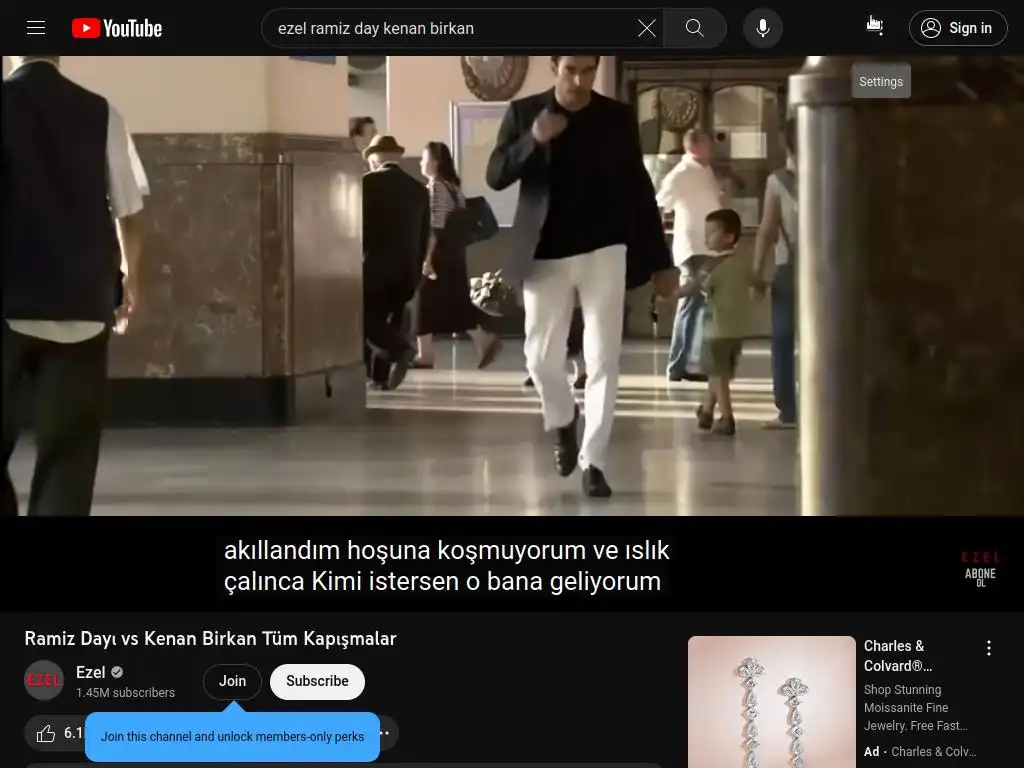The height and width of the screenshot is (768, 1024).
Task: Click the ad description Shop Stunning Moissanite
Action: coord(916,708)
